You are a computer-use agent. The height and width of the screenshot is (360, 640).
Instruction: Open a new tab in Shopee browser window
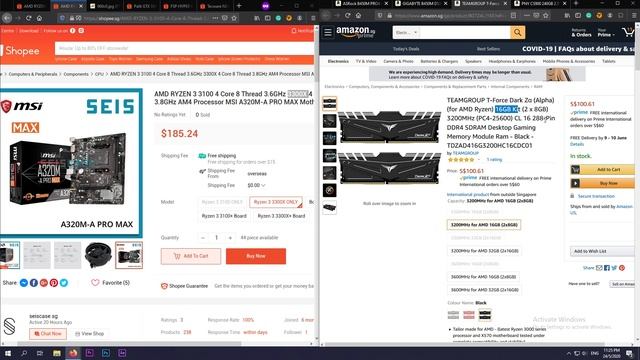[x=239, y=6]
